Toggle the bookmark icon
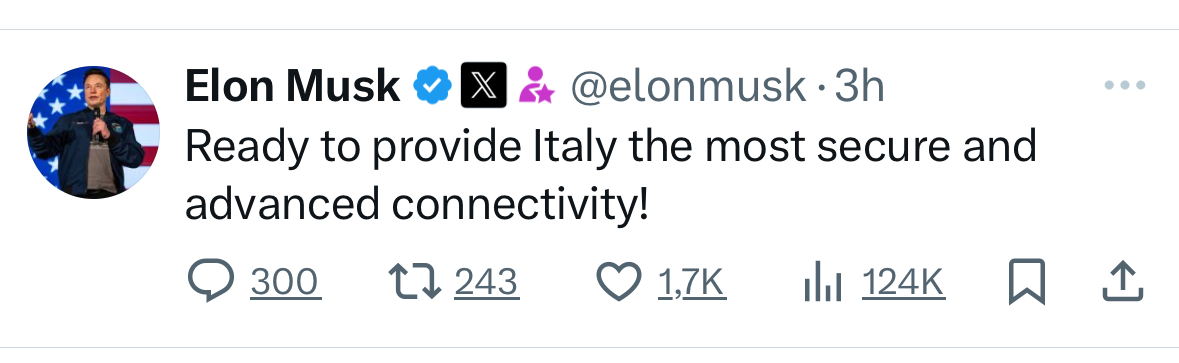This screenshot has height=363, width=1179. (x=1026, y=282)
